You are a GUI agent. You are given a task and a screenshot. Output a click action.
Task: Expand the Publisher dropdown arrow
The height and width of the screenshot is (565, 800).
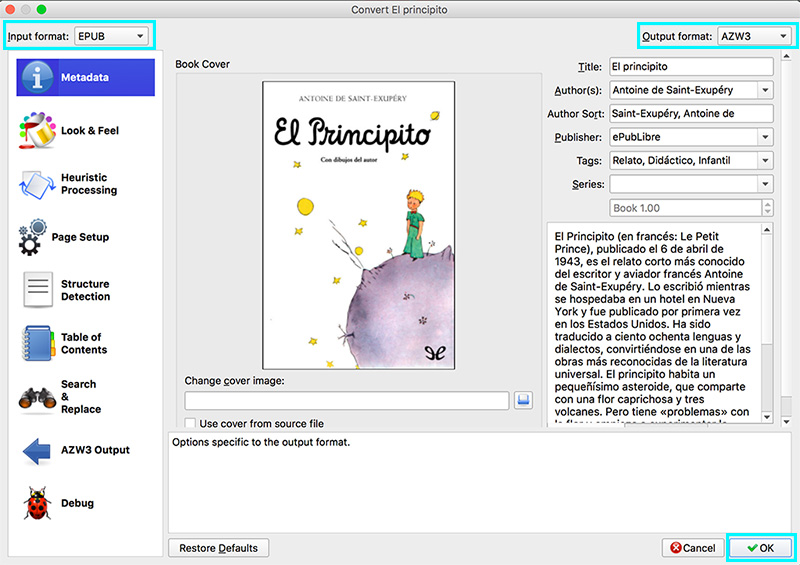click(x=765, y=137)
